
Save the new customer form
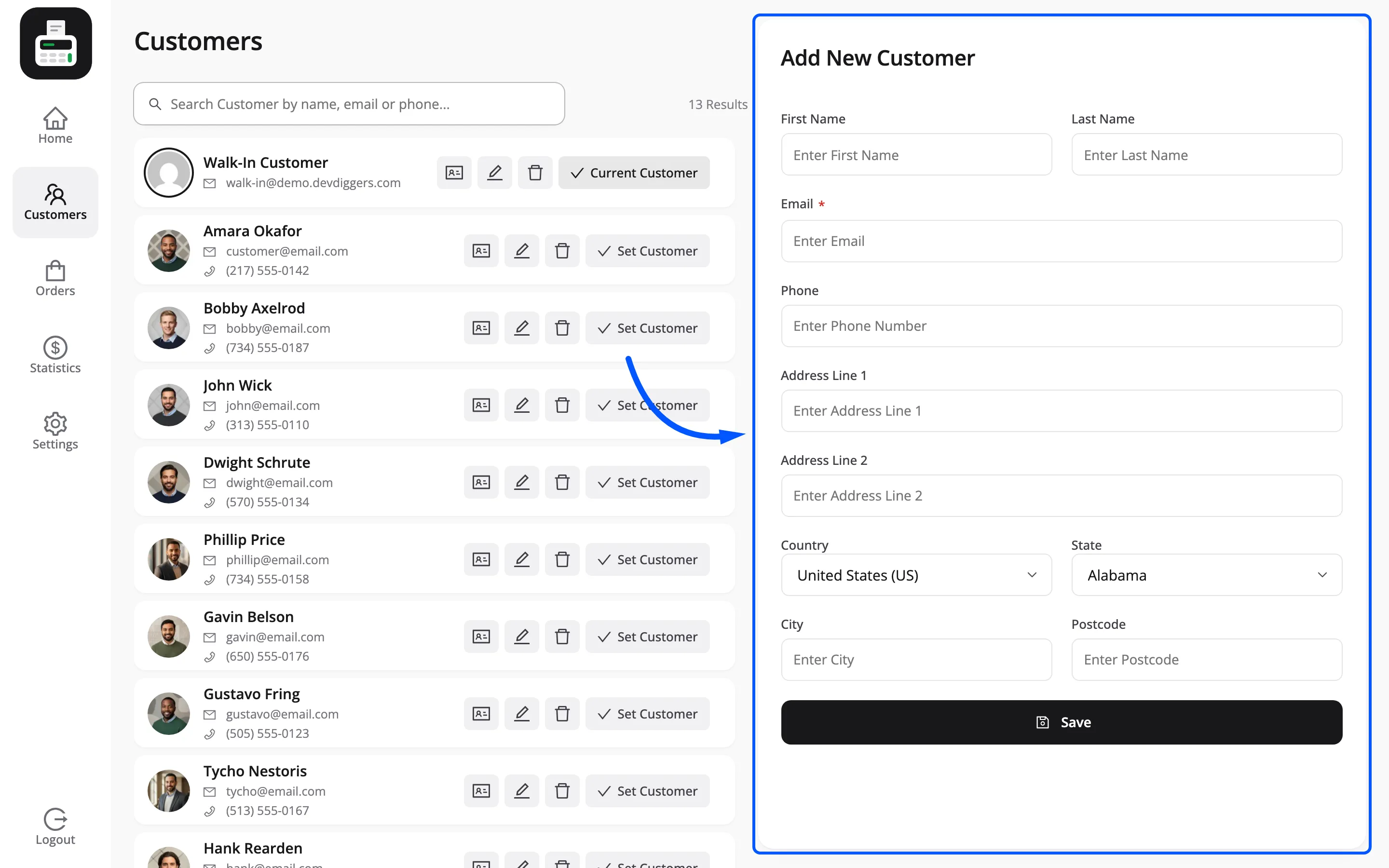(1061, 722)
